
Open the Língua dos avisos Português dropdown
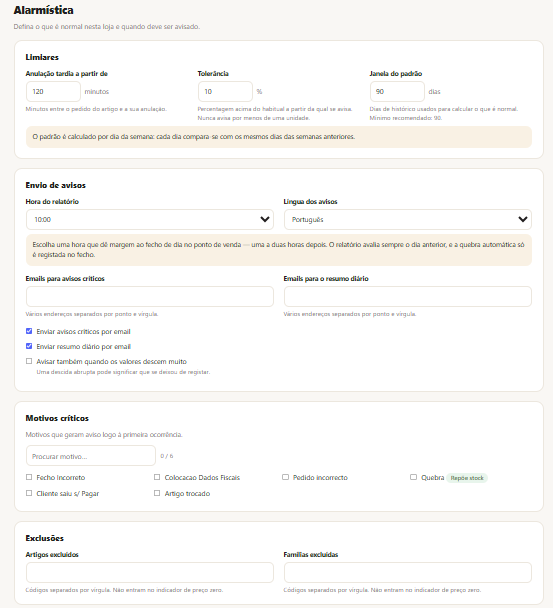click(x=408, y=219)
